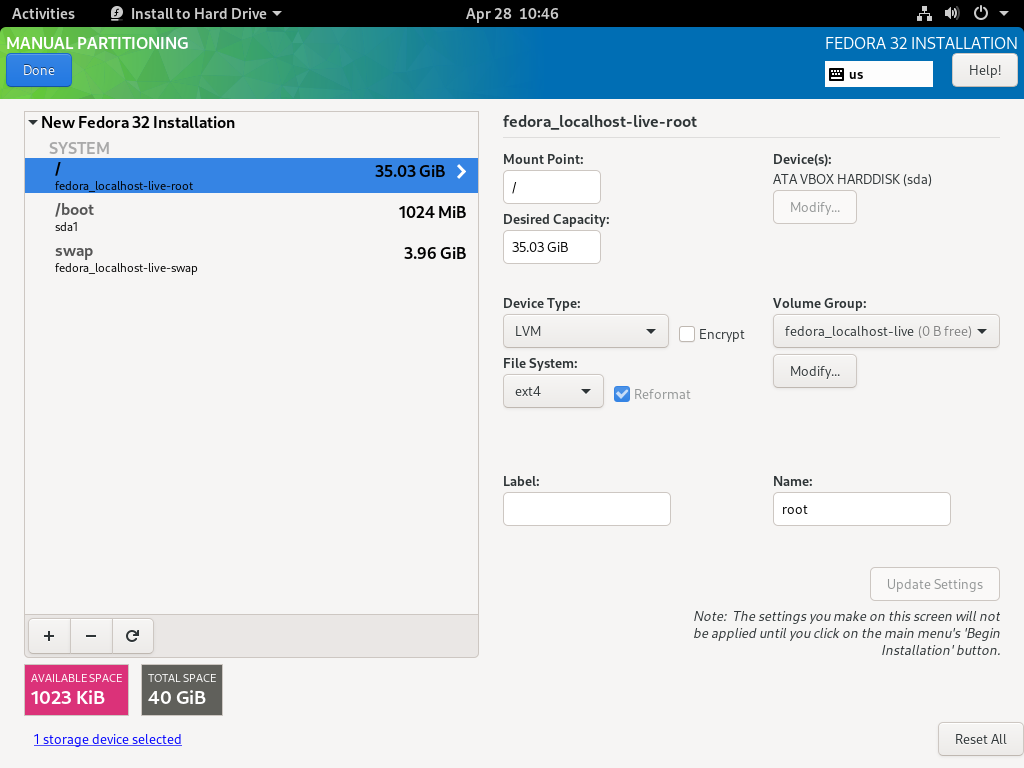Click the AVAILABLE SPACE 1023 KiB box
The image size is (1024, 768).
point(76,690)
